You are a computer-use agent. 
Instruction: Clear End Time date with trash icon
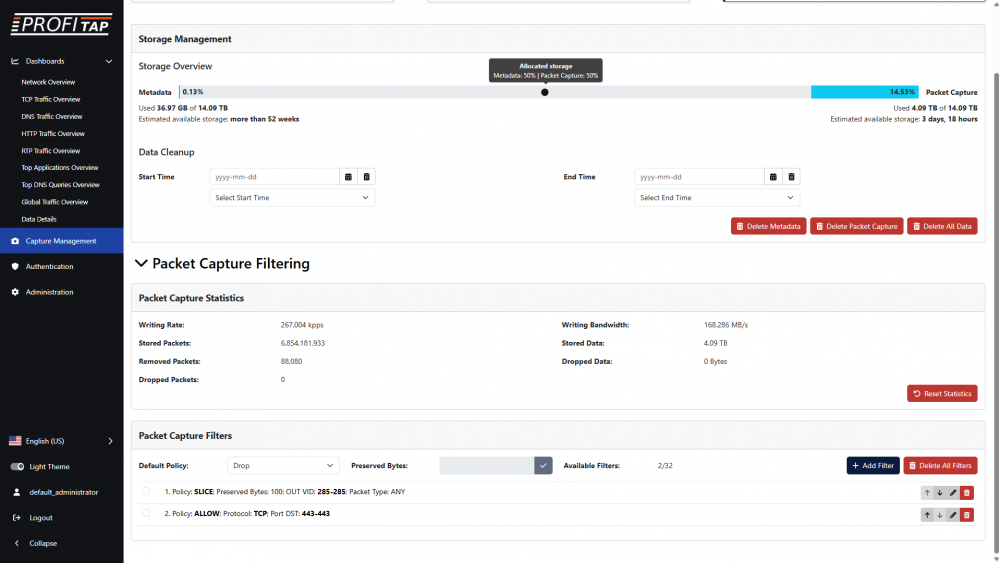click(x=791, y=177)
